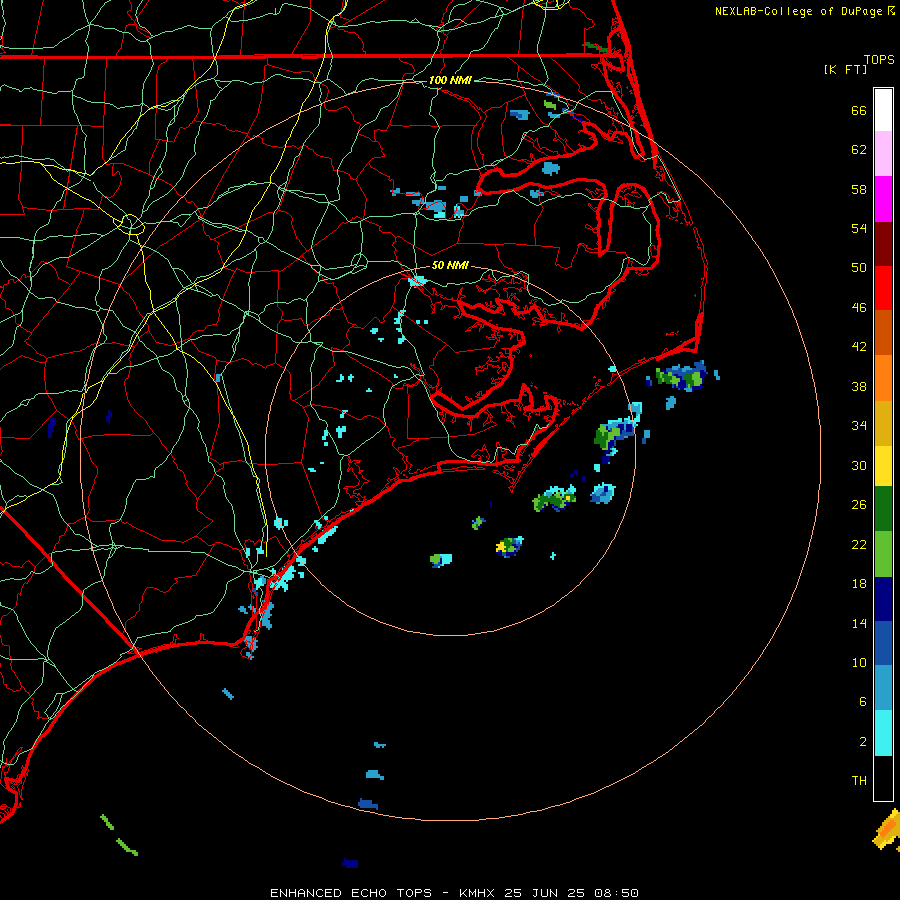Image resolution: width=900 pixels, height=900 pixels.
Task: Click the 58 legend scale value
Action: [x=859, y=189]
